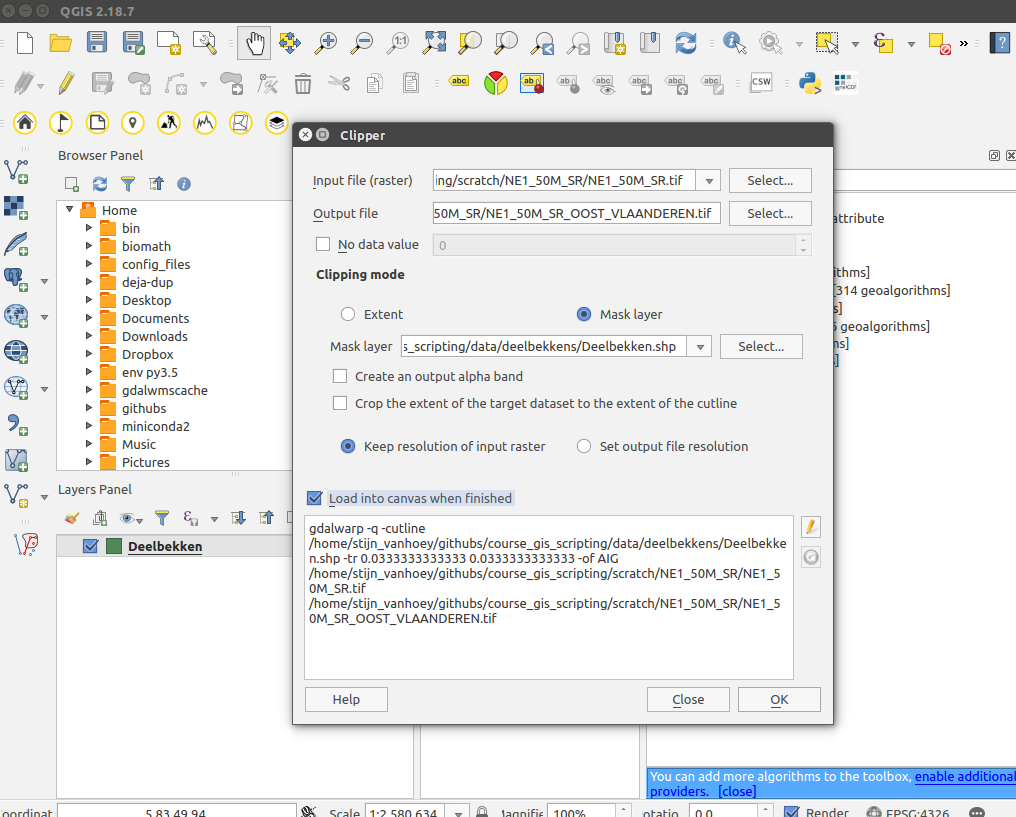Image resolution: width=1016 pixels, height=817 pixels.
Task: Refresh the map canvas
Action: tap(686, 43)
